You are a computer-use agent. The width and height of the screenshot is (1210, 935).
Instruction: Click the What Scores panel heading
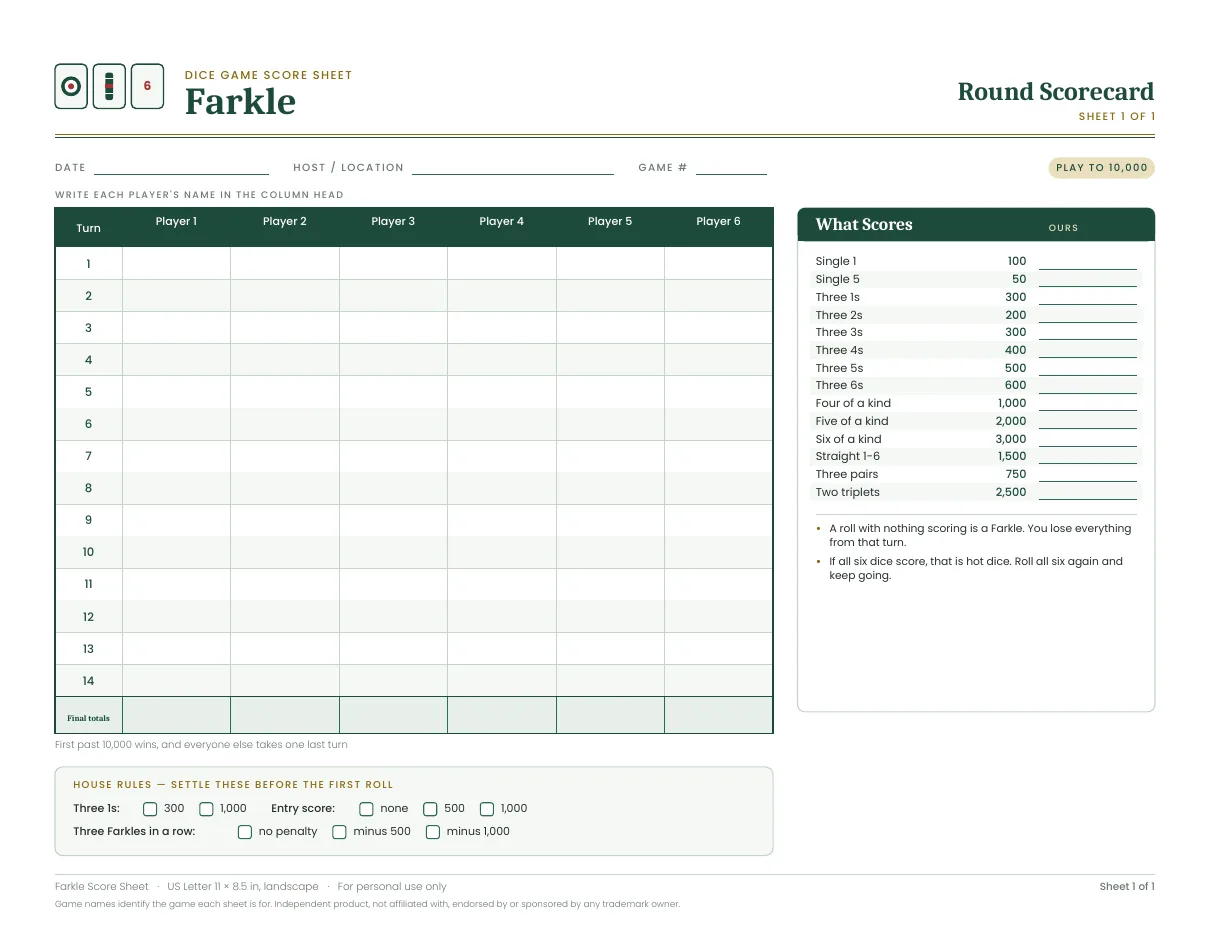pyautogui.click(x=864, y=225)
